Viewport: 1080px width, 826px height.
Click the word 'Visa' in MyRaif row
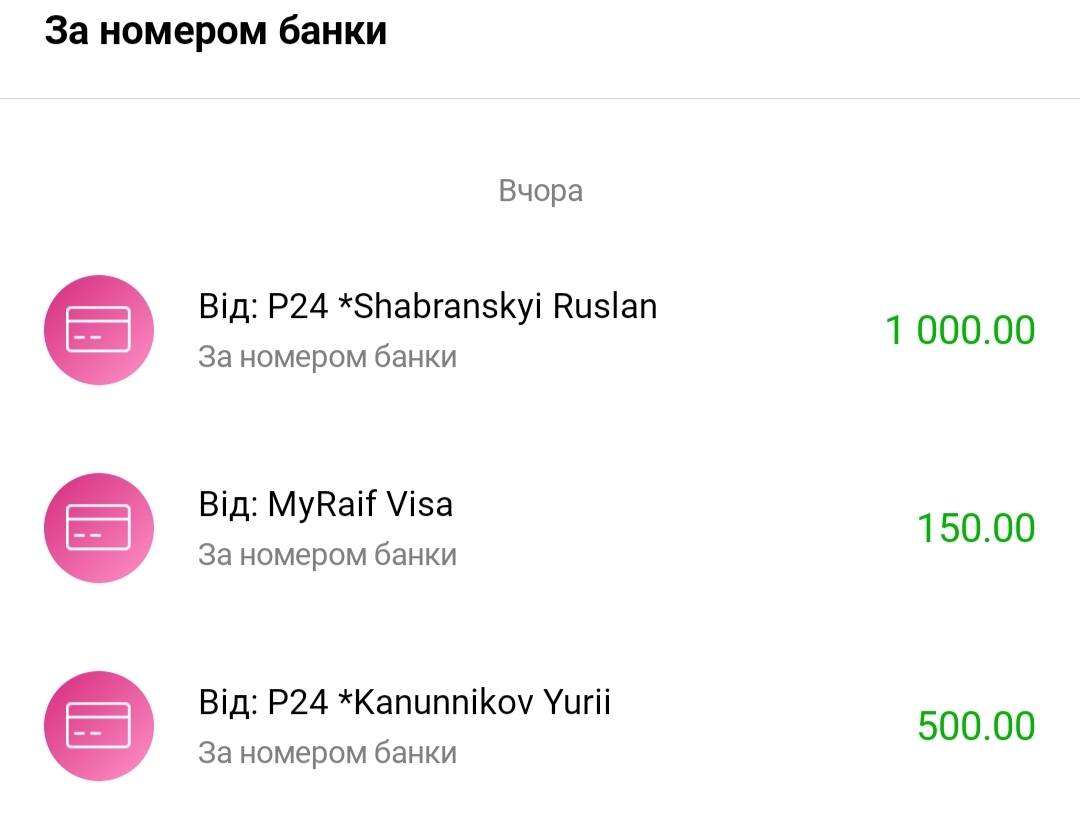coord(419,504)
